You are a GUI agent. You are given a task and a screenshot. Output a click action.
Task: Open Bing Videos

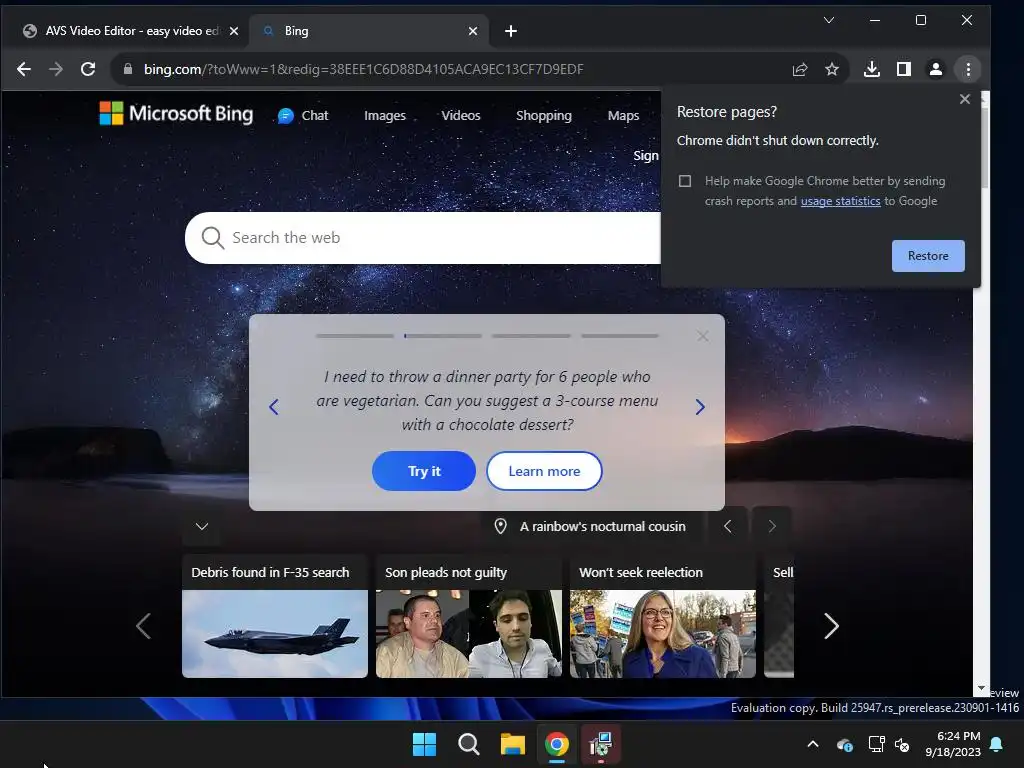pyautogui.click(x=460, y=116)
